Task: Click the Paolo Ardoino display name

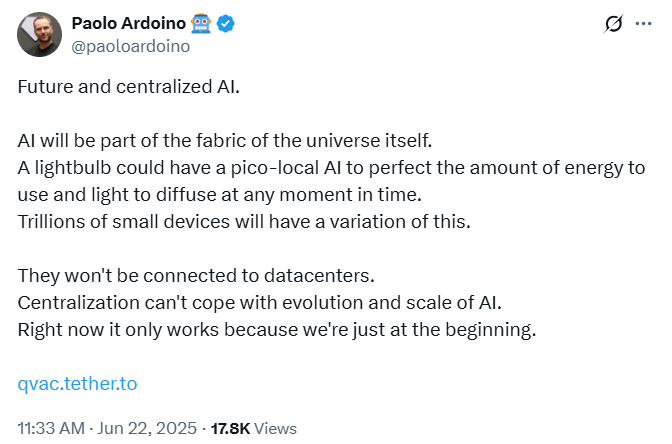Action: 129,23
